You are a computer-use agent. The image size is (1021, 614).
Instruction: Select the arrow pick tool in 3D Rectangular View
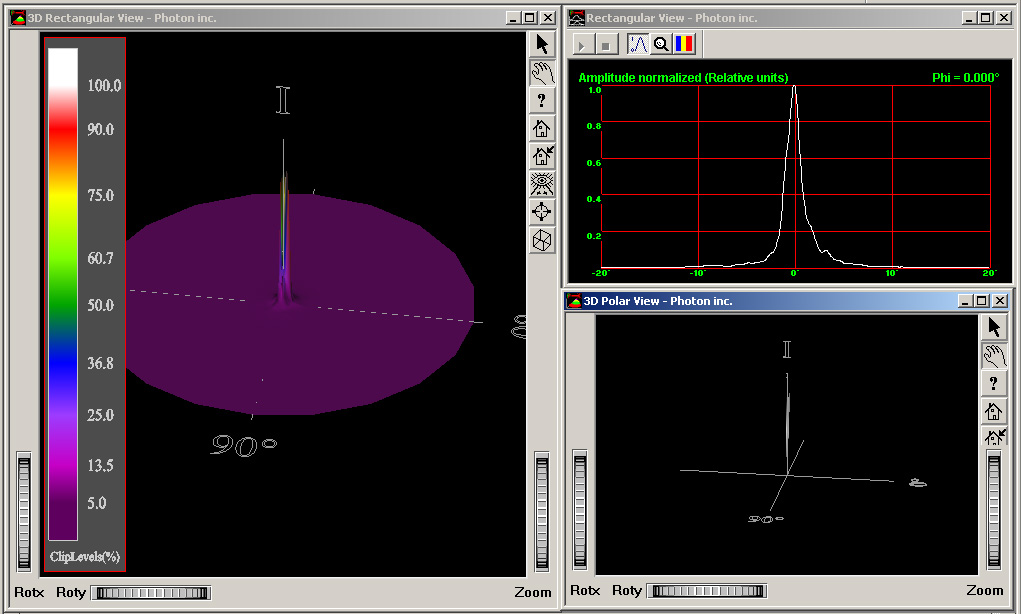[542, 44]
